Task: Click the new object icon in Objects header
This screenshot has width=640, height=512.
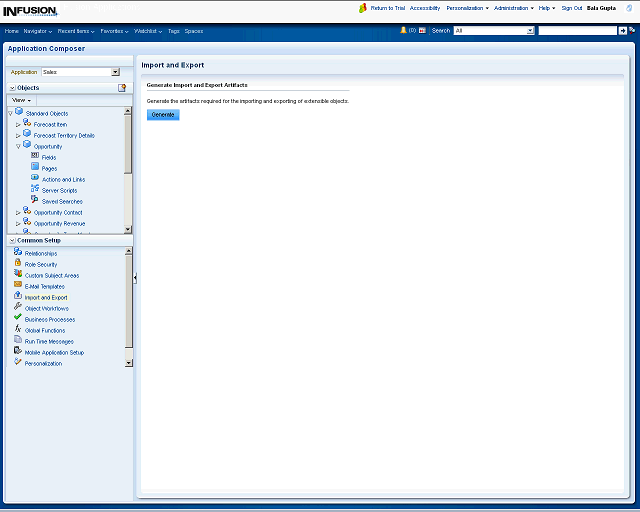Action: tap(122, 88)
